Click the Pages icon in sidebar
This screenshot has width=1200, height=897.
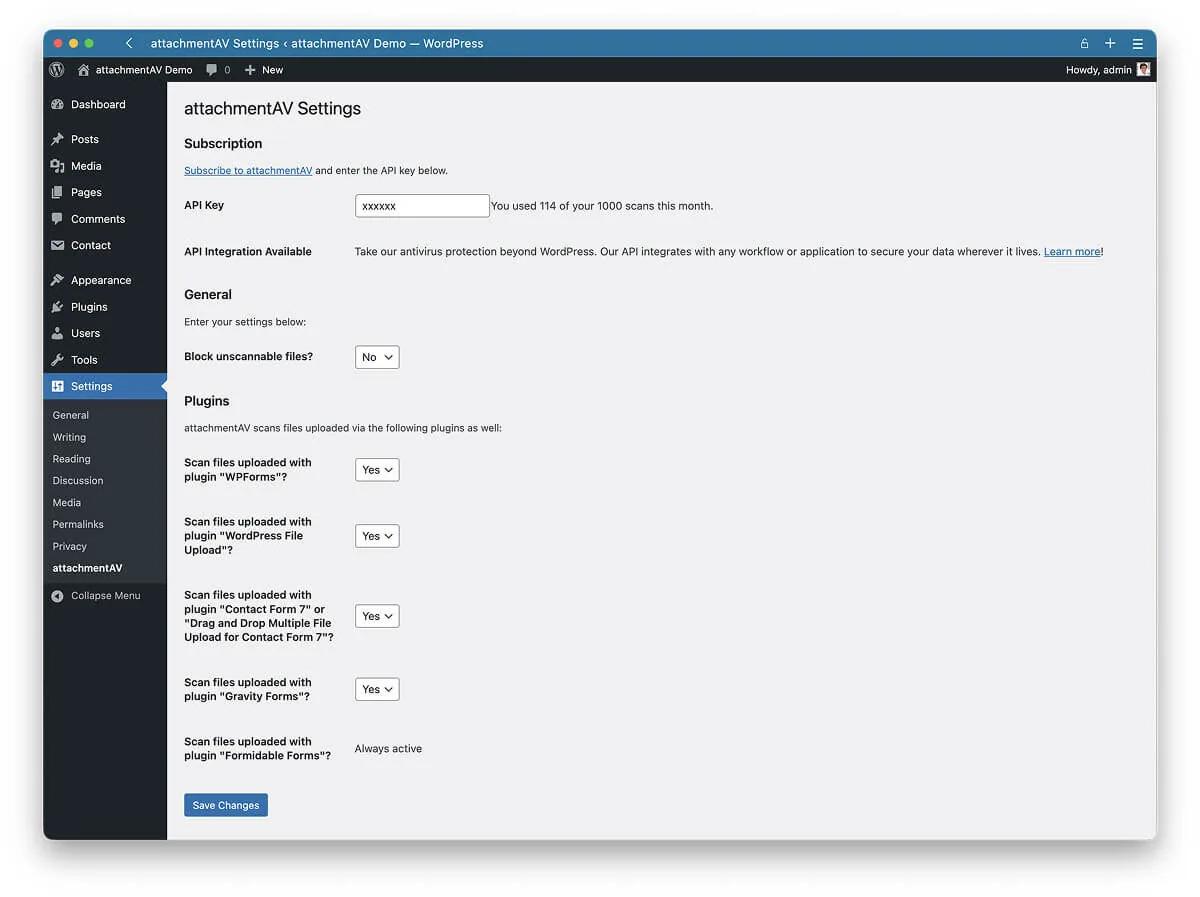tap(58, 192)
